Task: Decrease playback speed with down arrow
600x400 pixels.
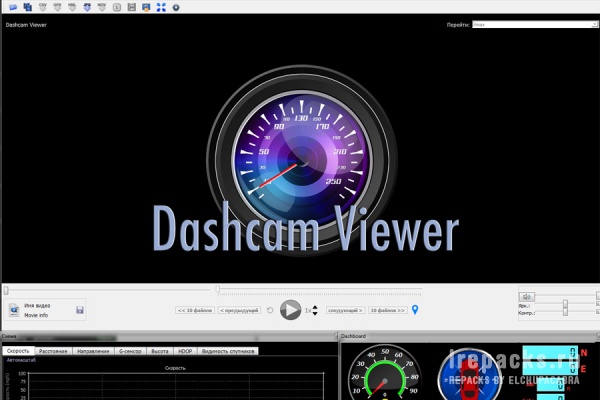Action: pyautogui.click(x=315, y=313)
